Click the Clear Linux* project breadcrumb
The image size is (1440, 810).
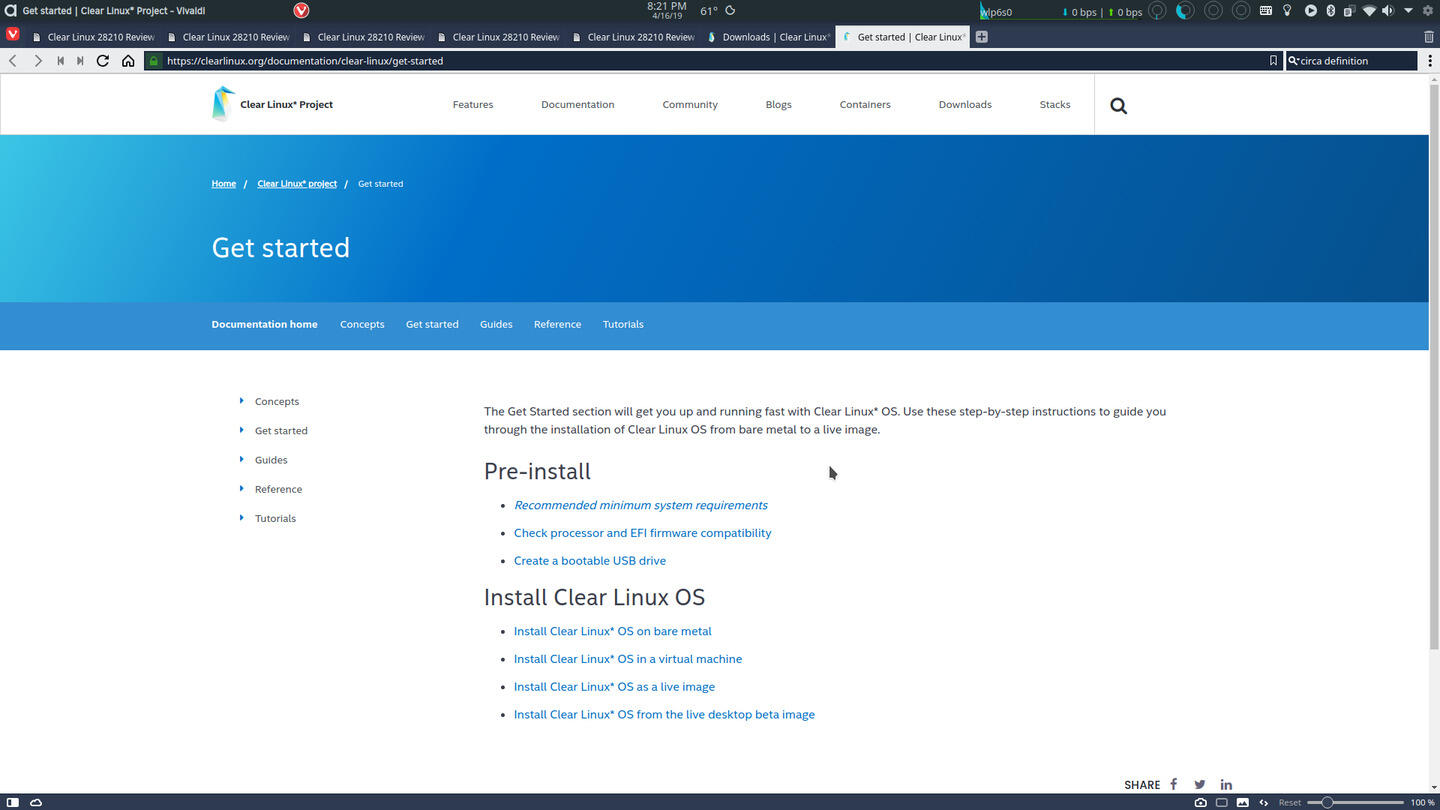[297, 184]
